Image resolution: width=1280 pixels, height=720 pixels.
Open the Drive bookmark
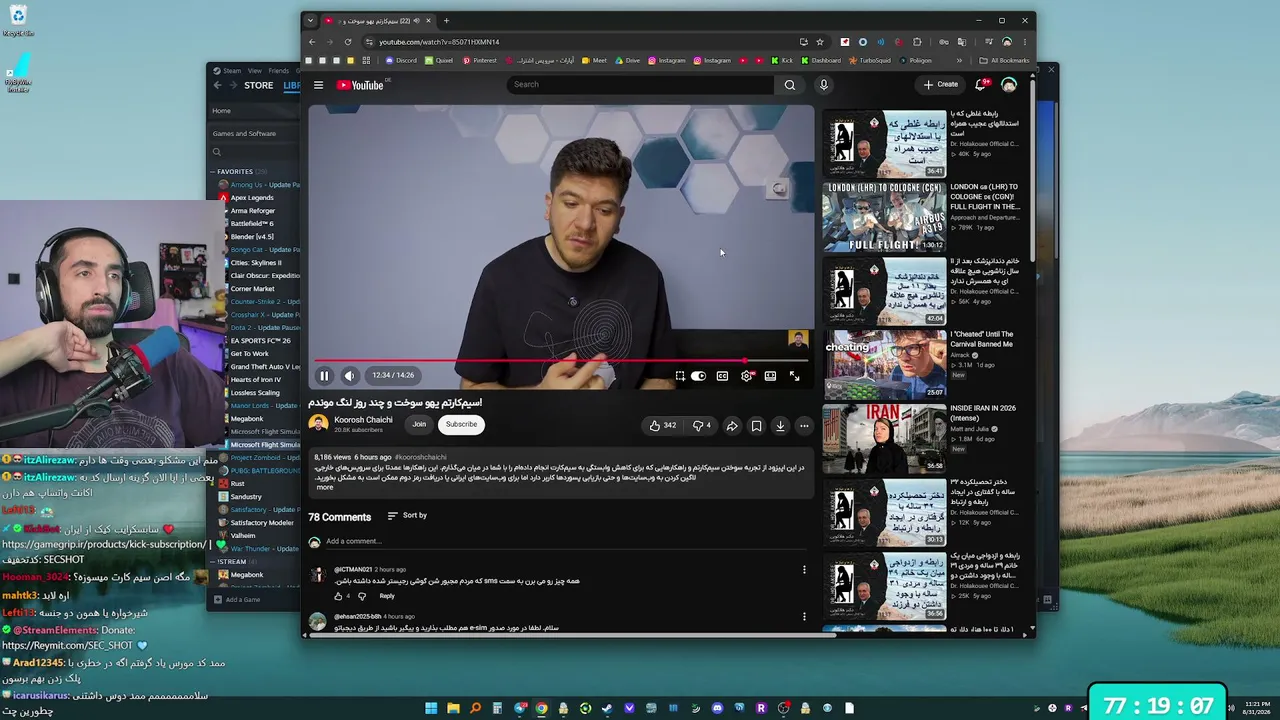click(627, 61)
